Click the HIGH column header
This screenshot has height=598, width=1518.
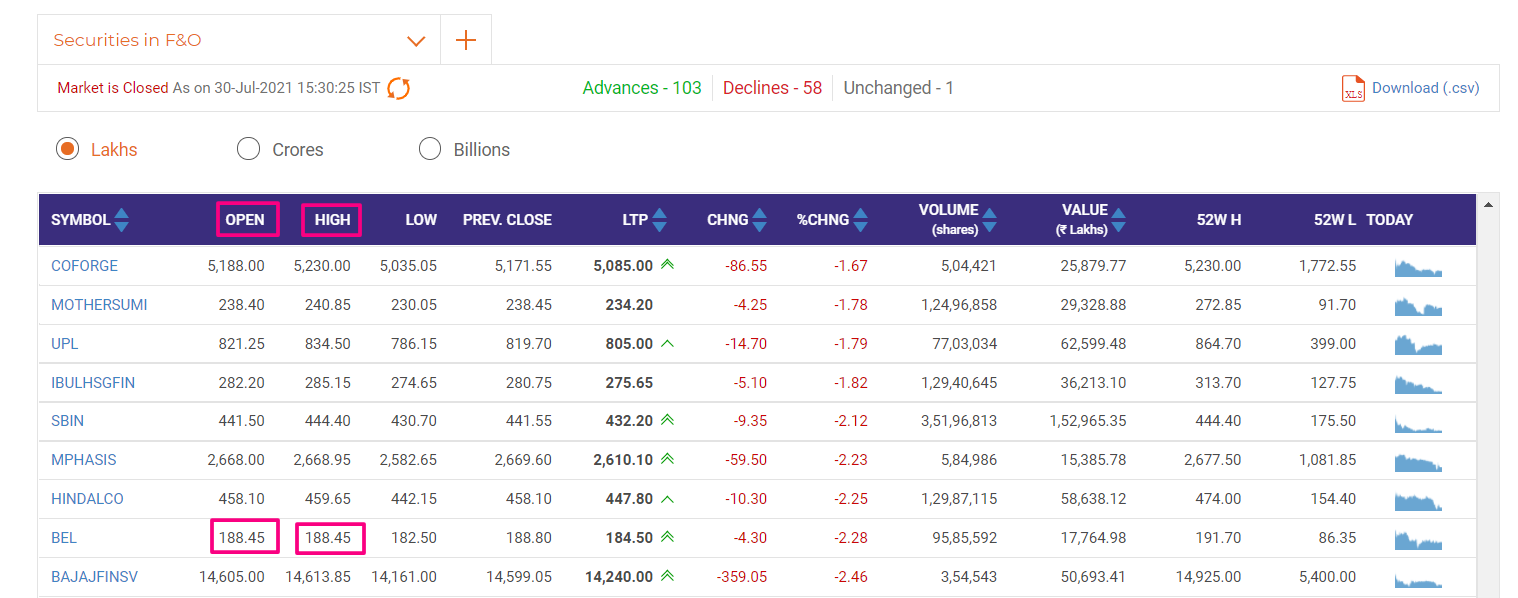(332, 220)
